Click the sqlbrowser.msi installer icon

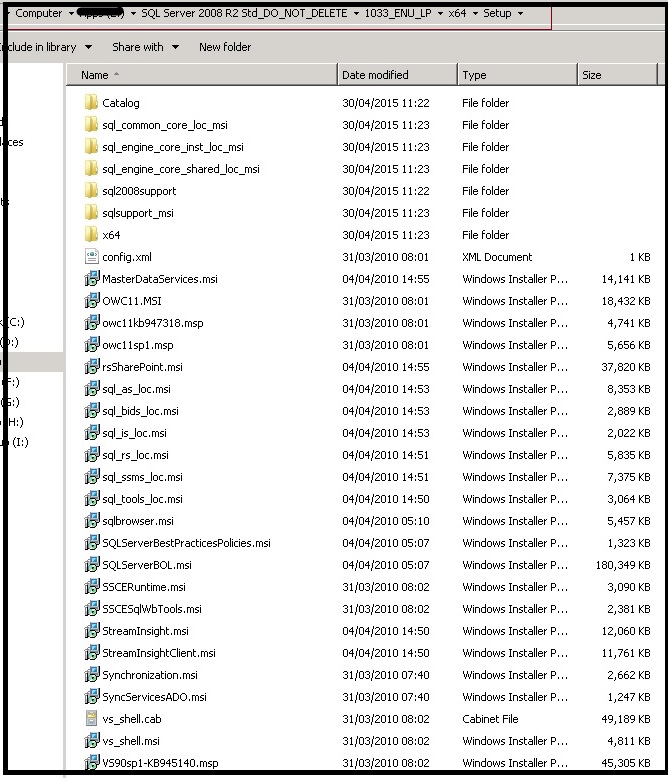click(x=91, y=521)
